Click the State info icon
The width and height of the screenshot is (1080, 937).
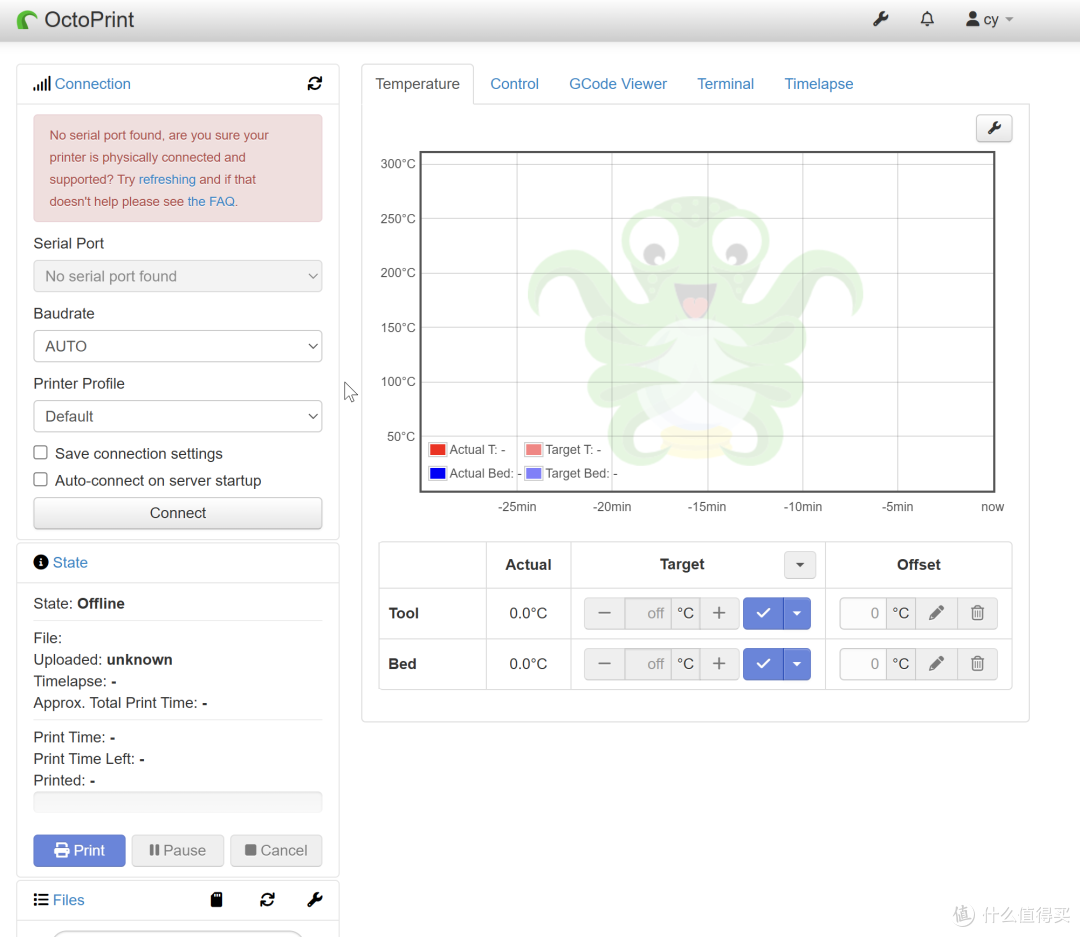pyautogui.click(x=41, y=562)
